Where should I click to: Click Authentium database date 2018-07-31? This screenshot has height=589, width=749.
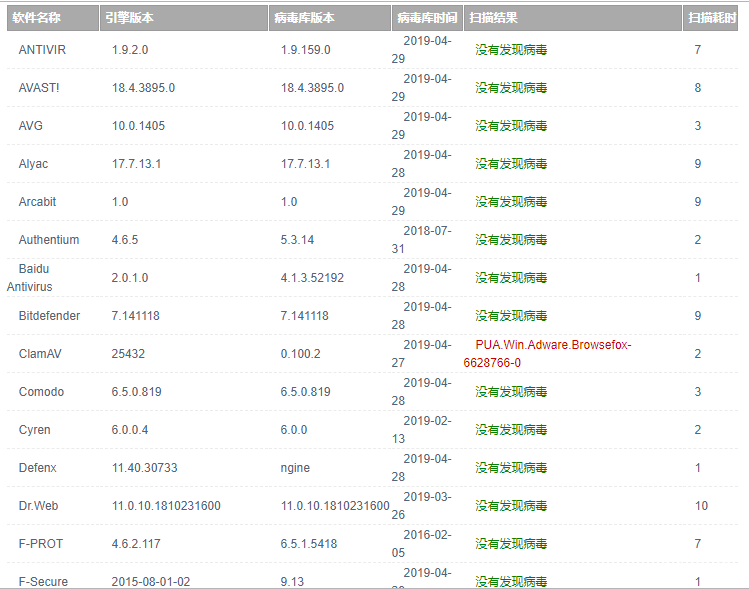421,240
